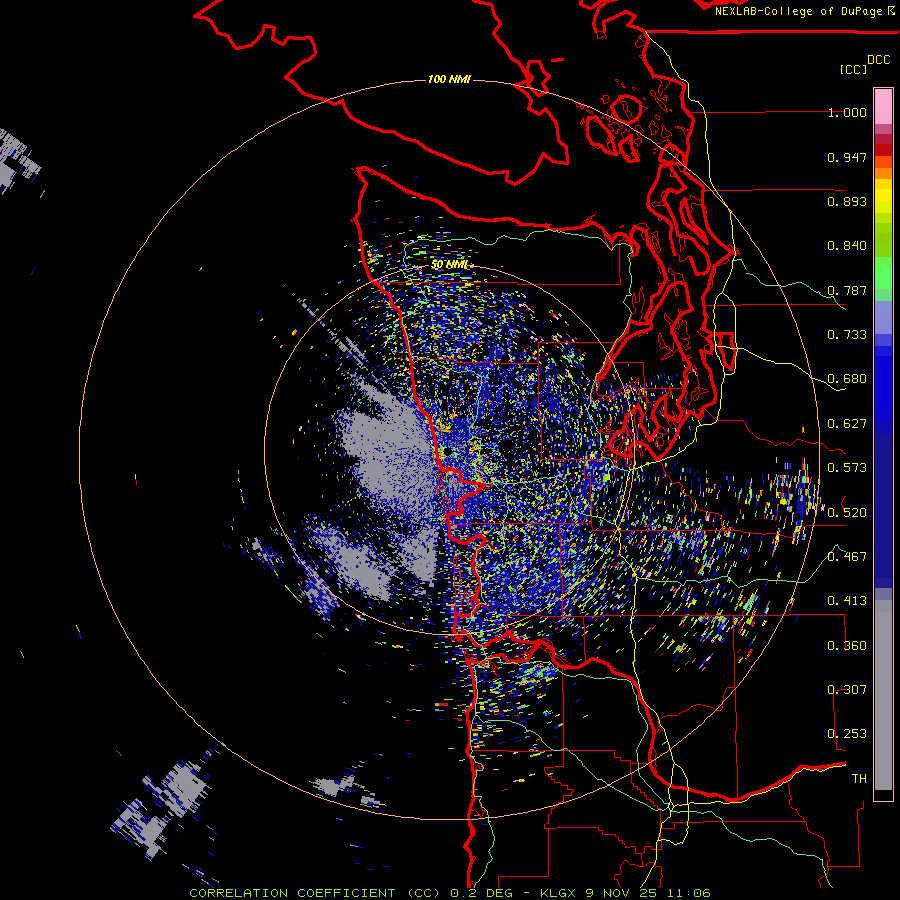Click the 0.680 scale value
900x900 pixels.
click(x=847, y=379)
